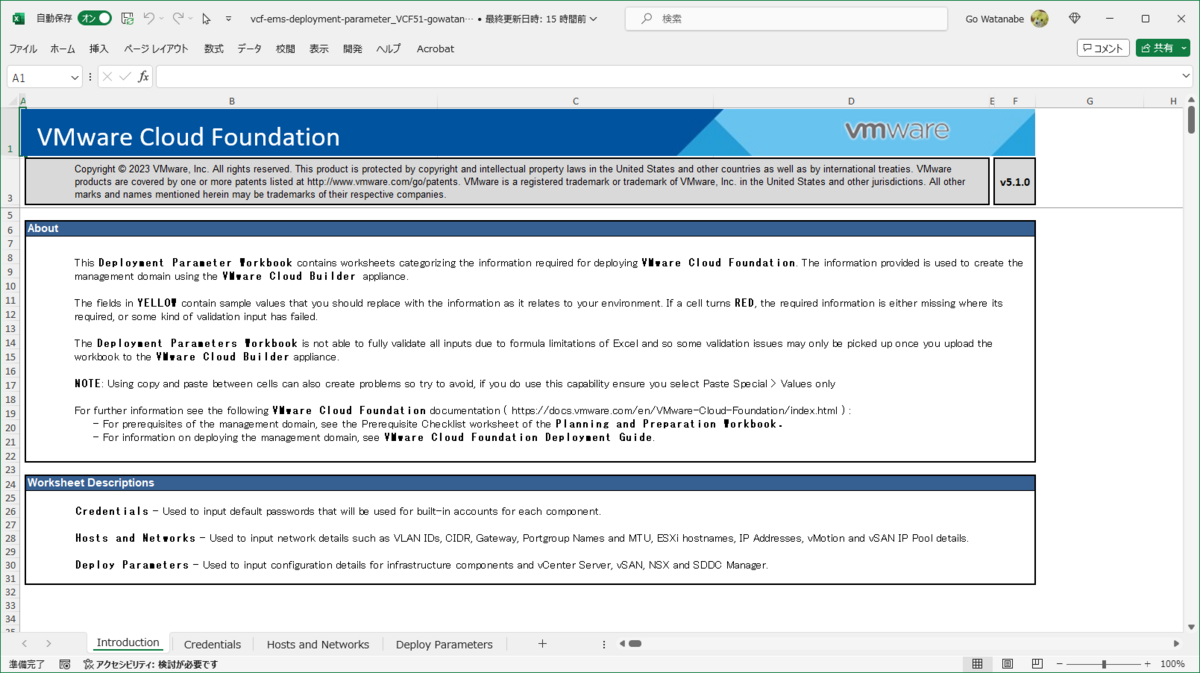Click the 'Hosts and Networks' description line
This screenshot has height=673, width=1200.
(x=522, y=538)
